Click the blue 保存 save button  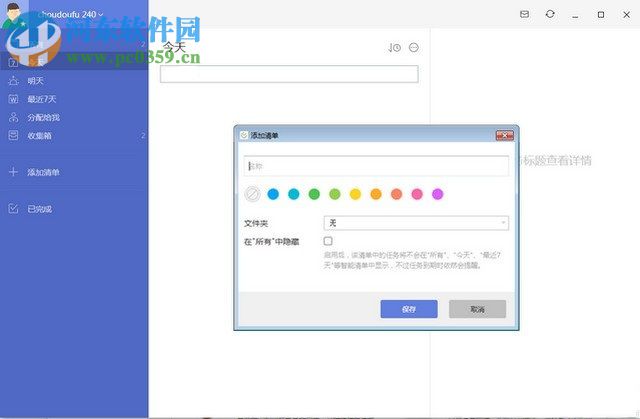[409, 309]
